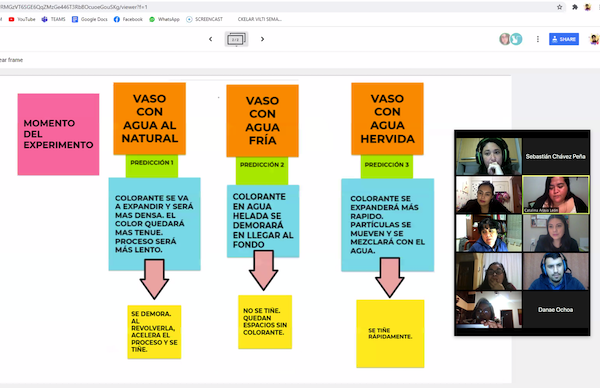This screenshot has height=388, width=600.
Task: Open the TEAMS bookmark
Action: tap(54, 19)
